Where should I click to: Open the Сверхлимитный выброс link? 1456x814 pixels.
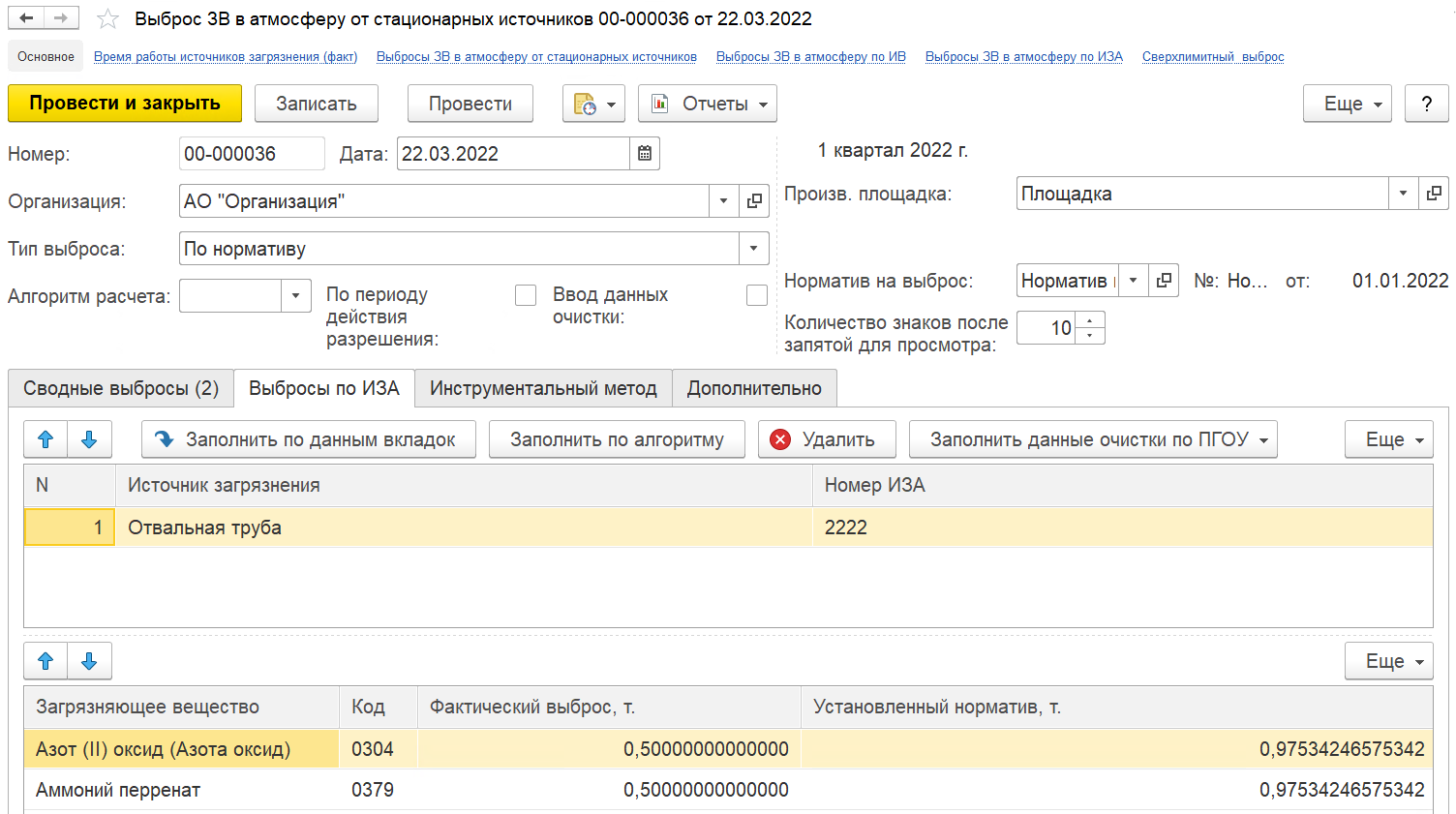pyautogui.click(x=1213, y=57)
